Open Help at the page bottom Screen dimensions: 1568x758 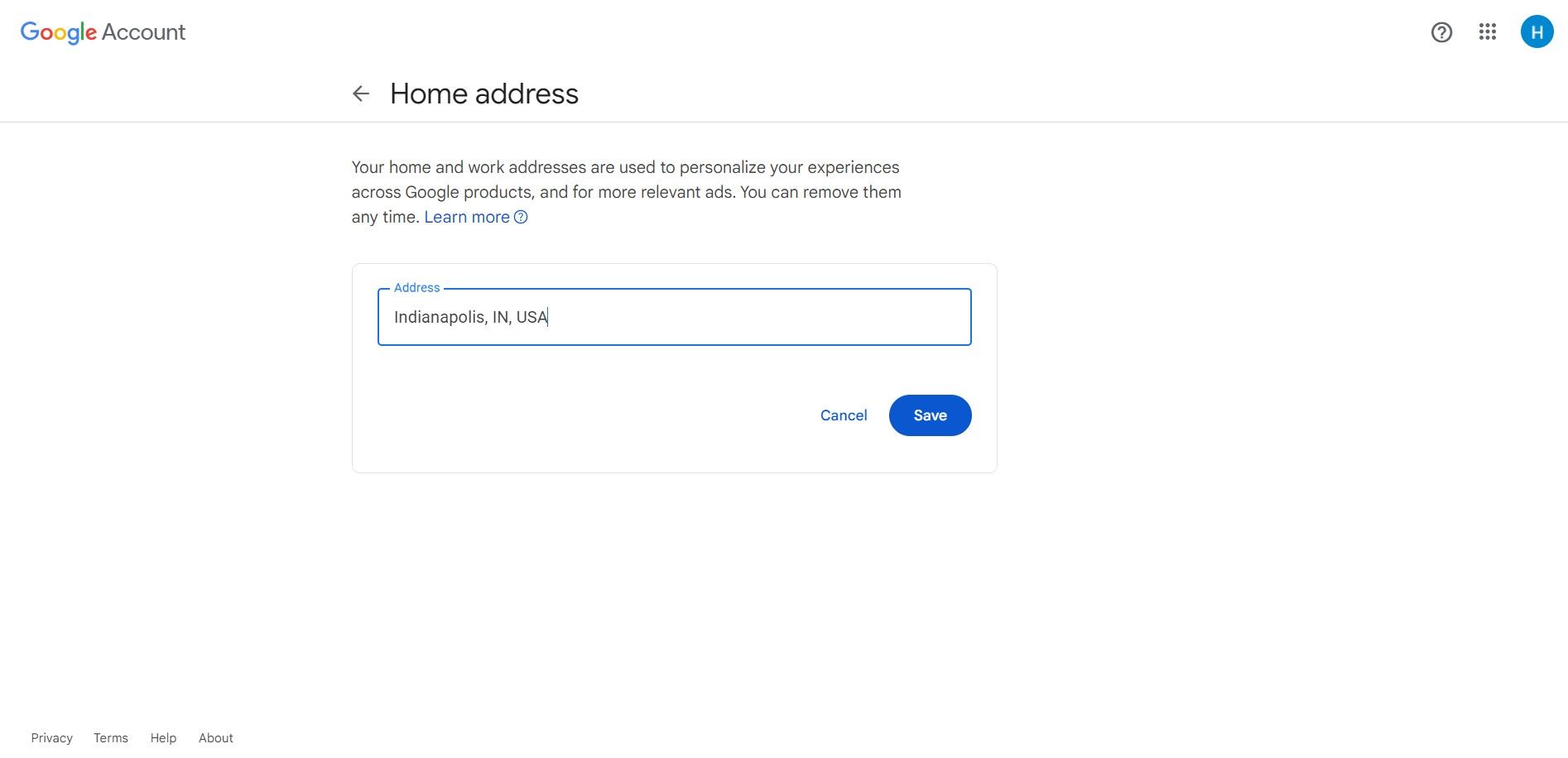163,737
